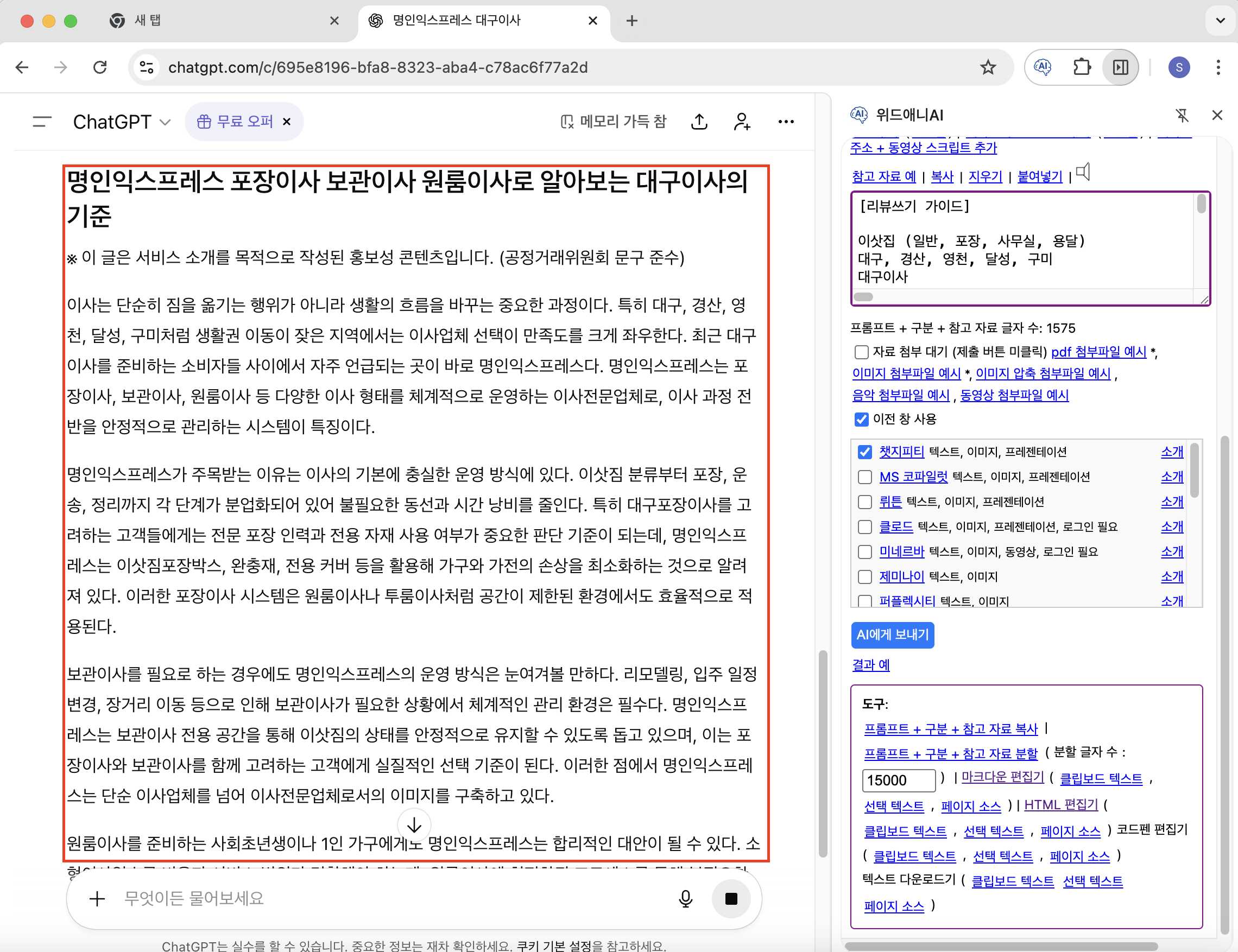1238x952 pixels.
Task: Click the plus attach icon in prompt box
Action: tap(98, 898)
